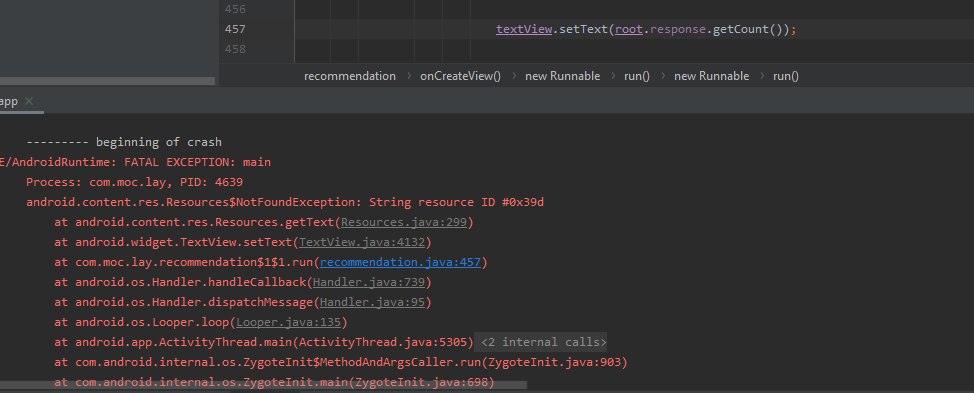Click 'Process: com.moc.lay, PID: 4639' line
The image size is (974, 393).
pos(134,183)
